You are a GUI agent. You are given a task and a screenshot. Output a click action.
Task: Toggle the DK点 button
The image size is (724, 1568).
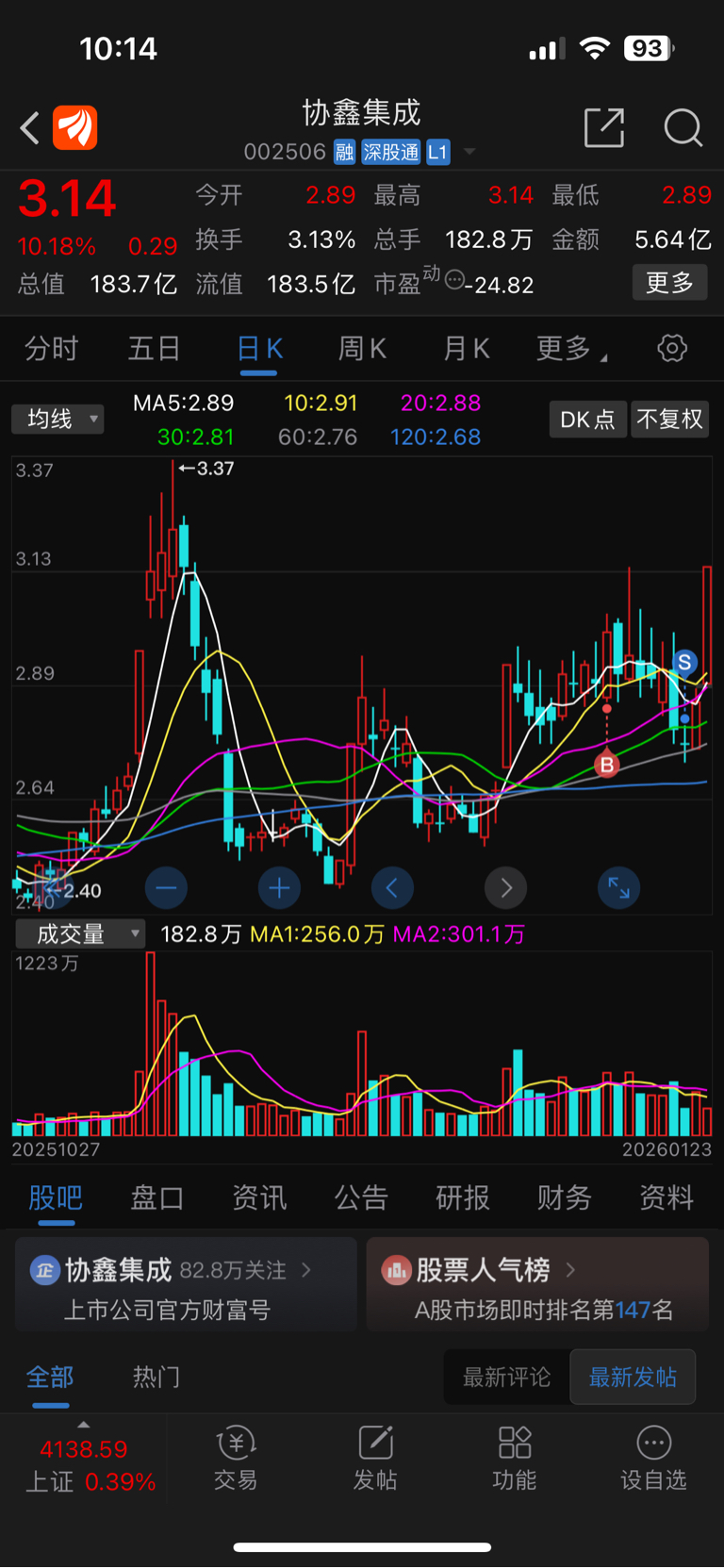tap(587, 419)
